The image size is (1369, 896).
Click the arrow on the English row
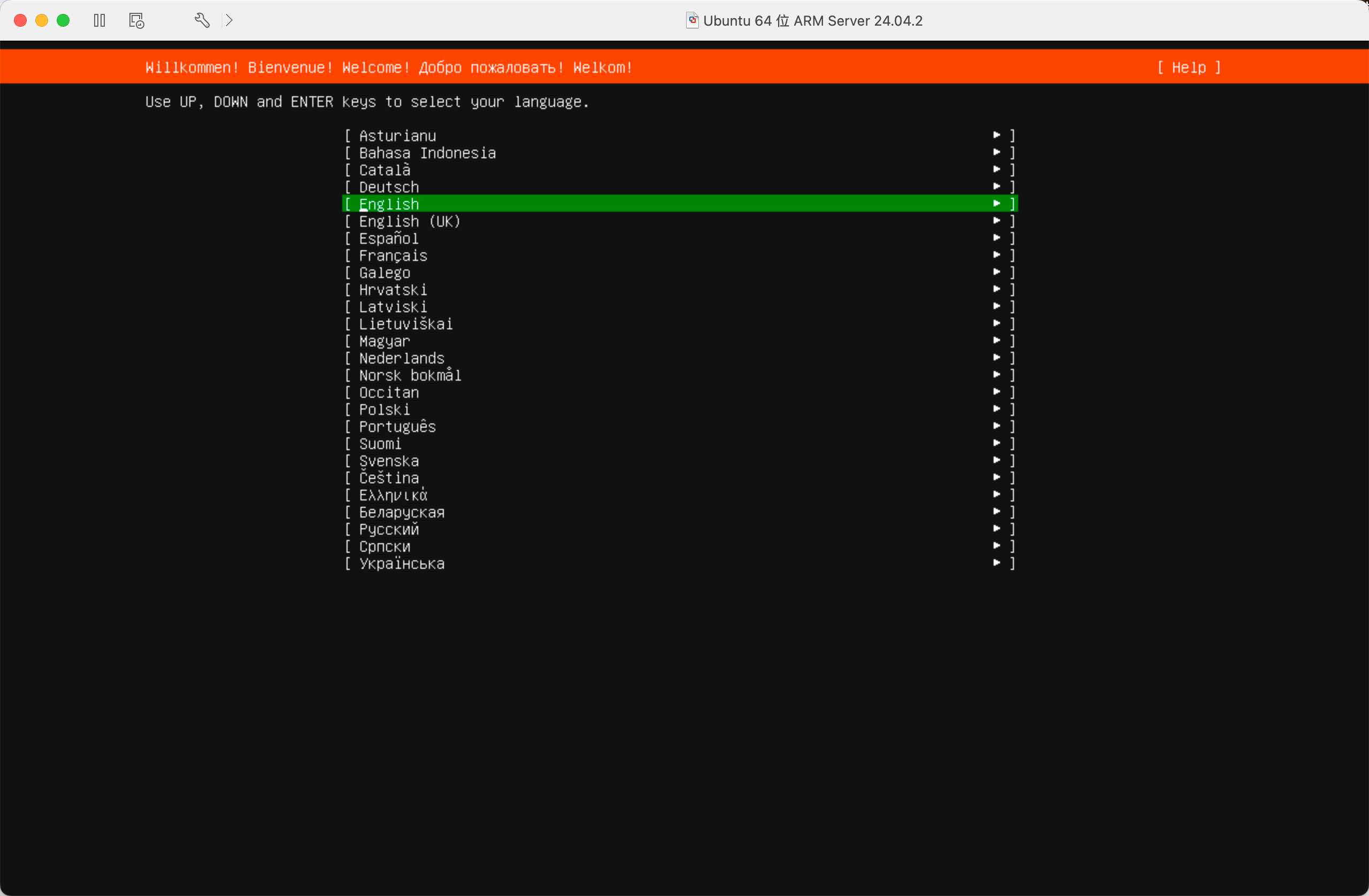click(997, 204)
